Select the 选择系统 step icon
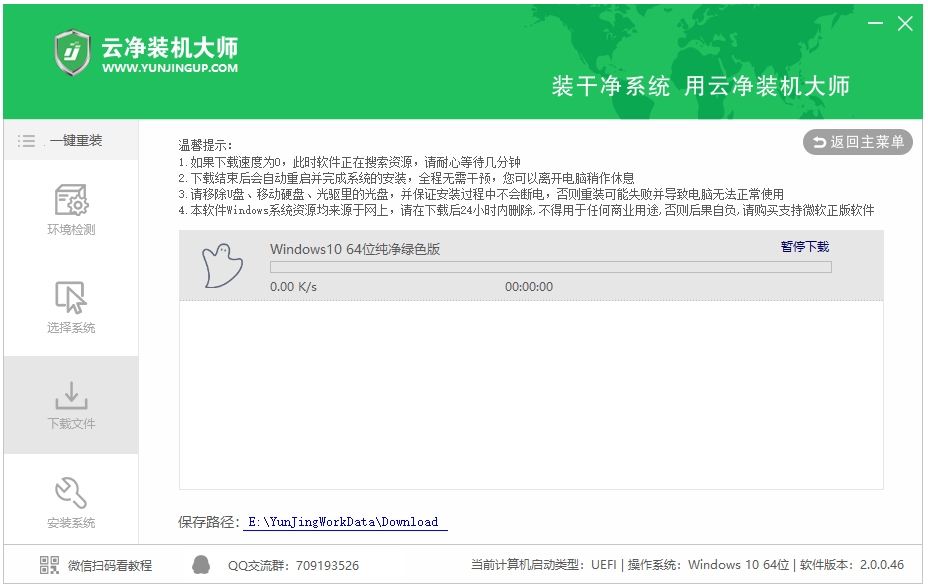Image resolution: width=928 pixels, height=588 pixels. coord(71,297)
